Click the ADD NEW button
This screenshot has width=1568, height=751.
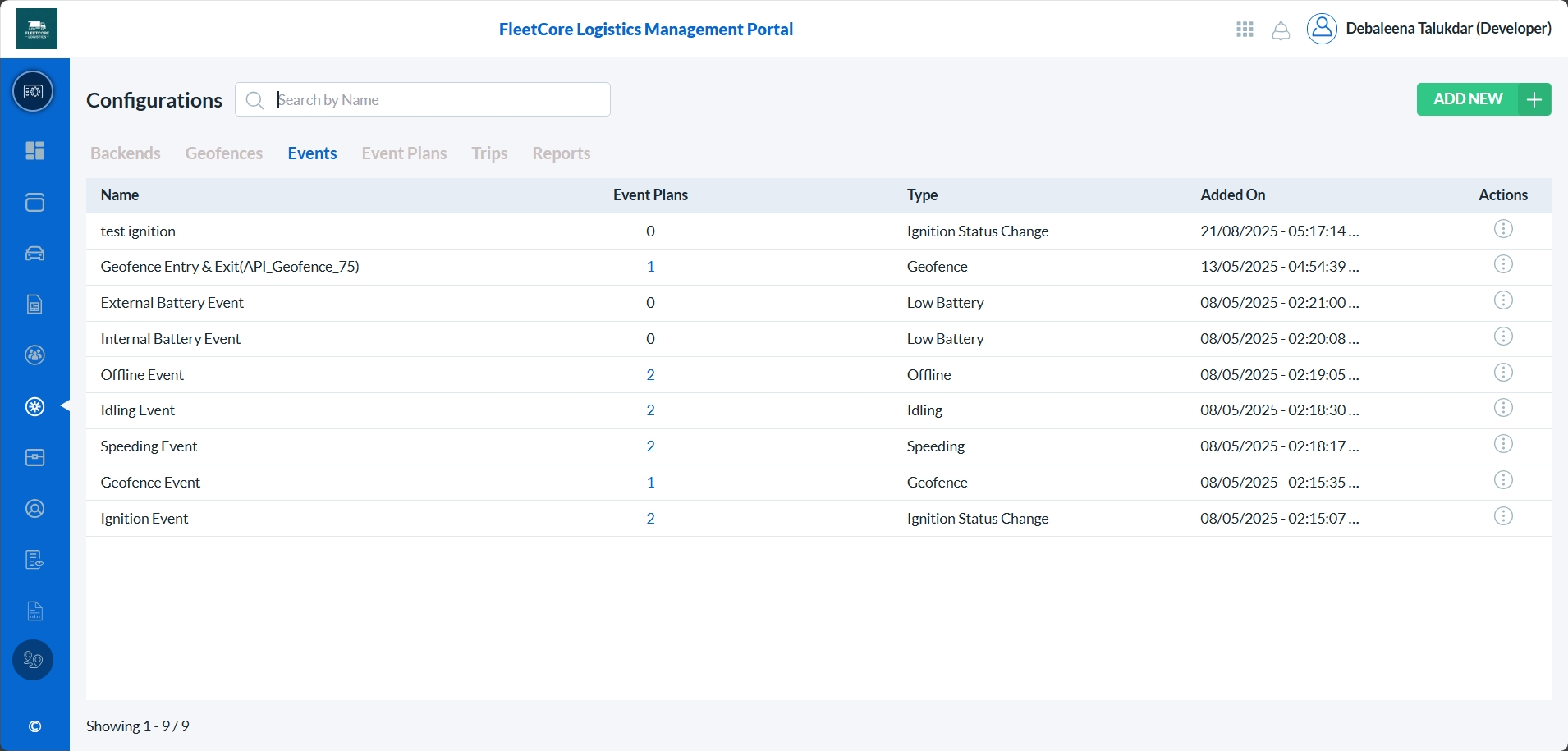click(1483, 99)
